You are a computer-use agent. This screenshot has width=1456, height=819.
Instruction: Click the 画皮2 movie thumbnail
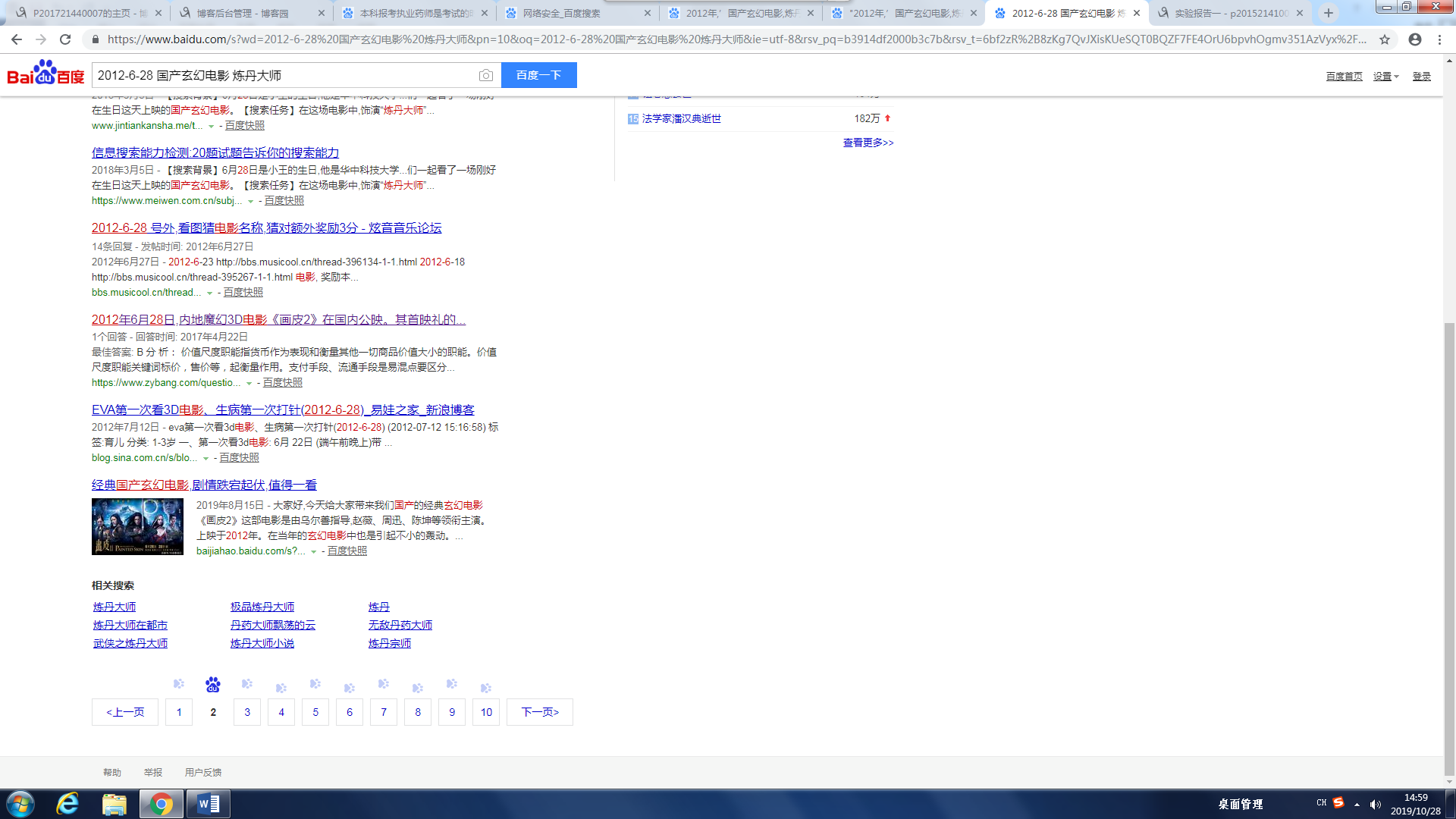click(137, 526)
